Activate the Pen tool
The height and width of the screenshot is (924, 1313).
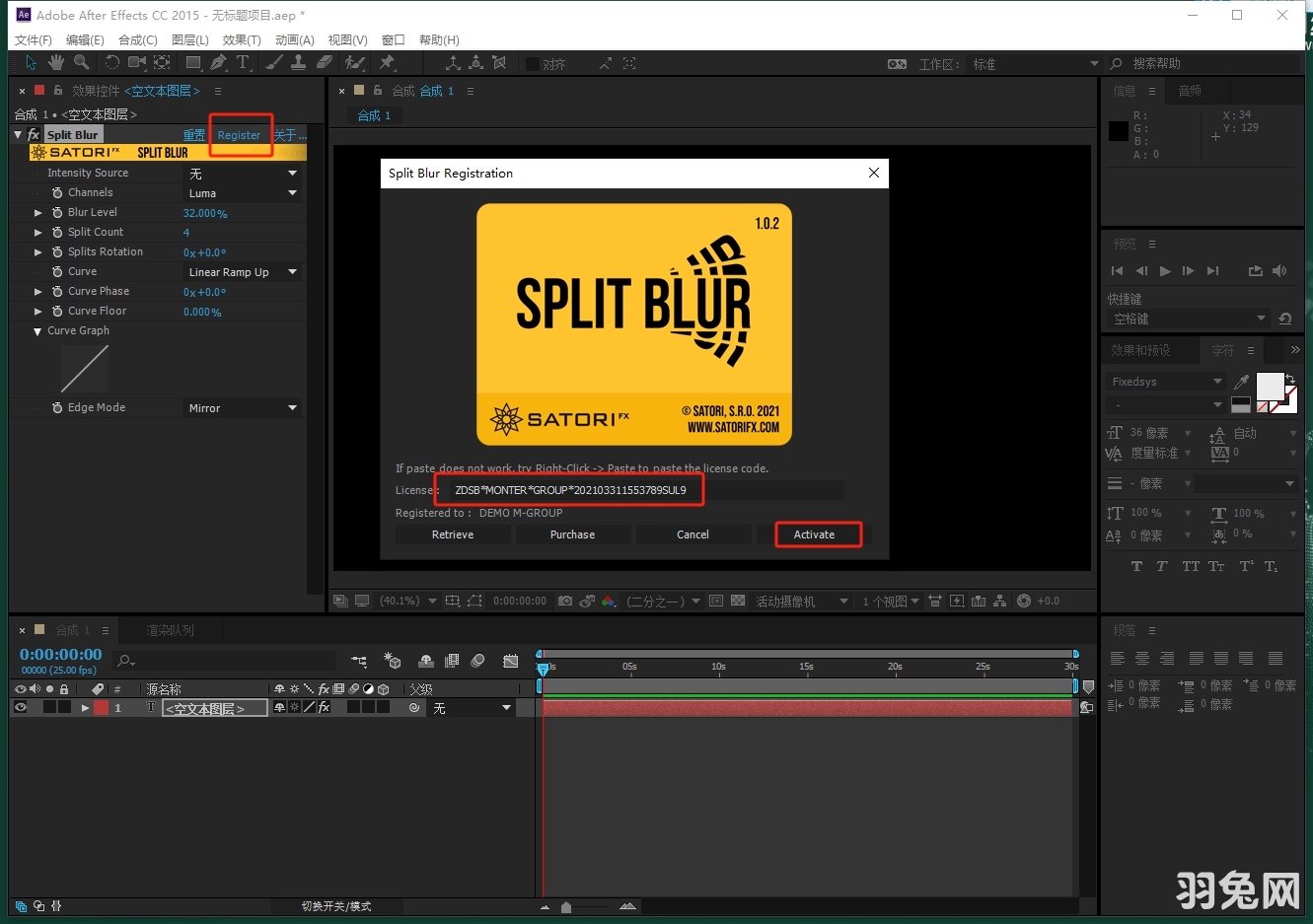217,63
